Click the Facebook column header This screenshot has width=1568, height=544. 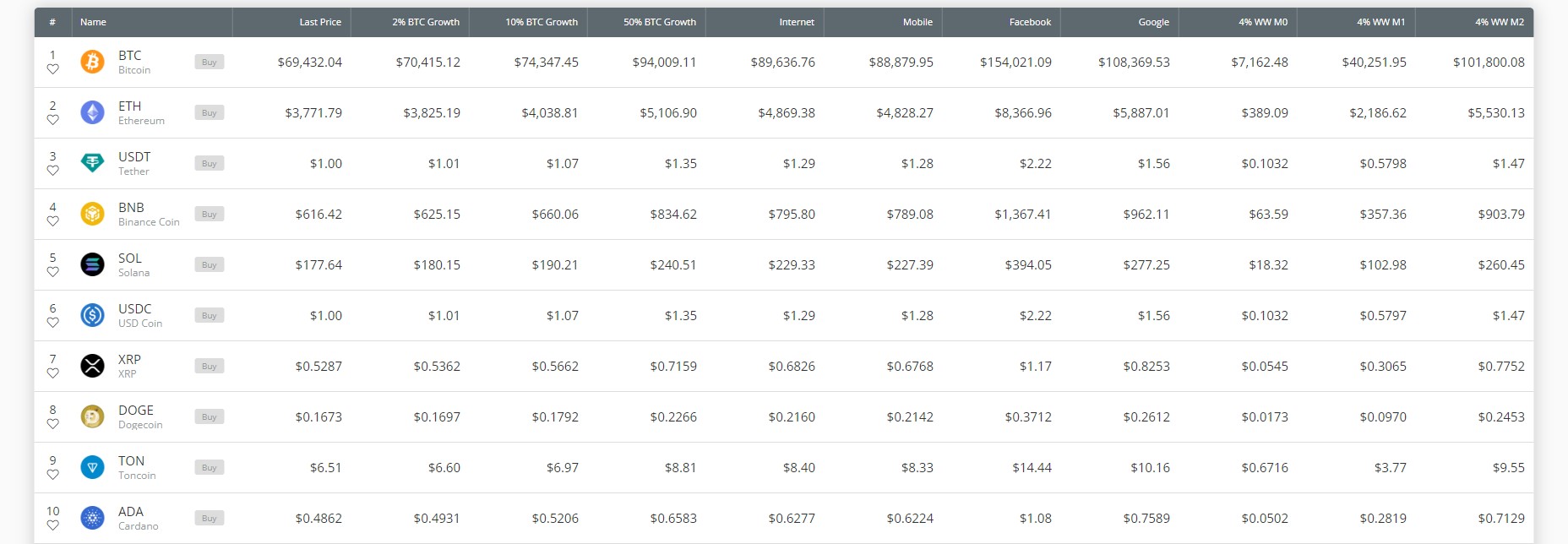pyautogui.click(x=1030, y=22)
